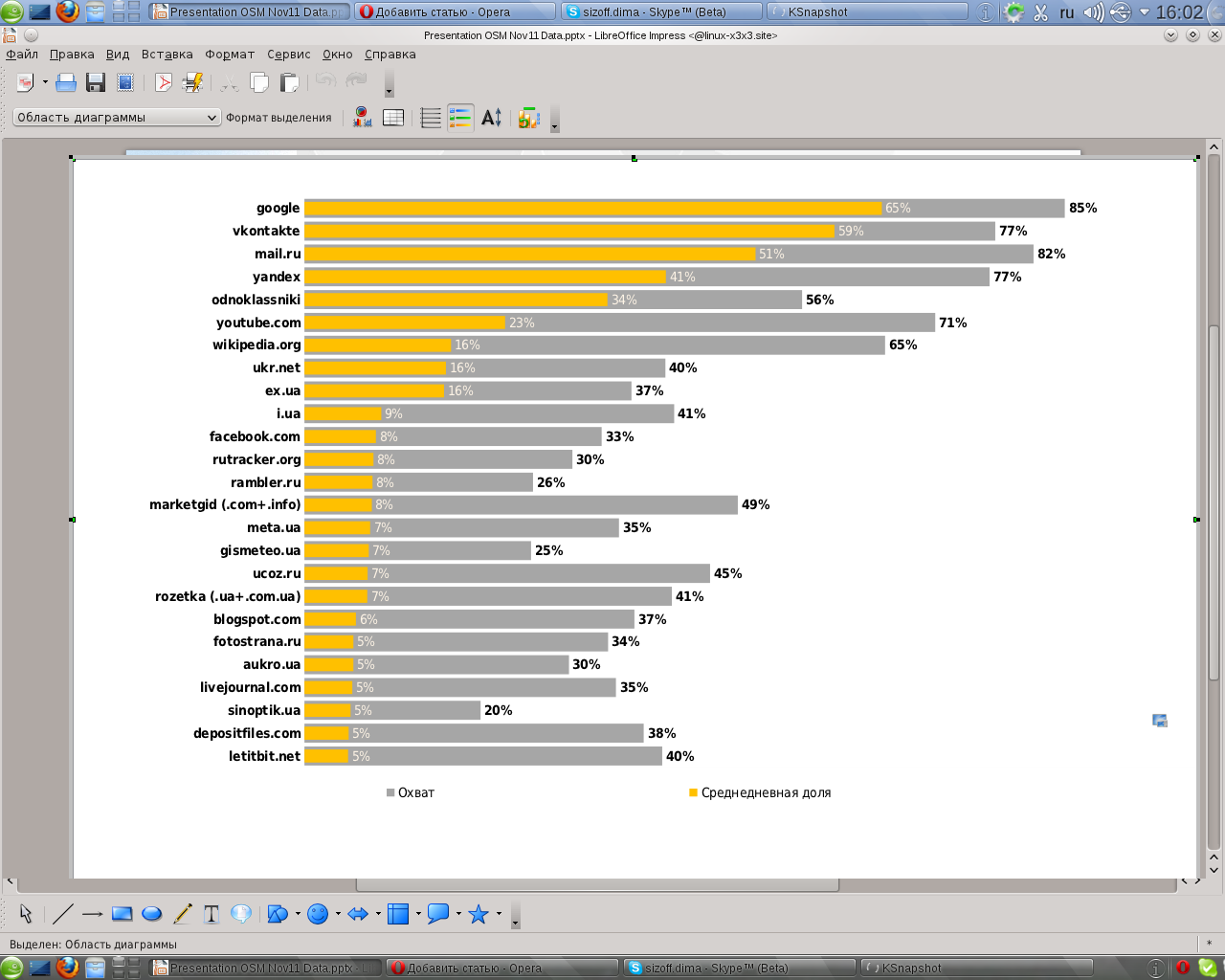Expand the Symbol Shapes smiley dropdown arrow
This screenshot has width=1225, height=980.
click(338, 914)
